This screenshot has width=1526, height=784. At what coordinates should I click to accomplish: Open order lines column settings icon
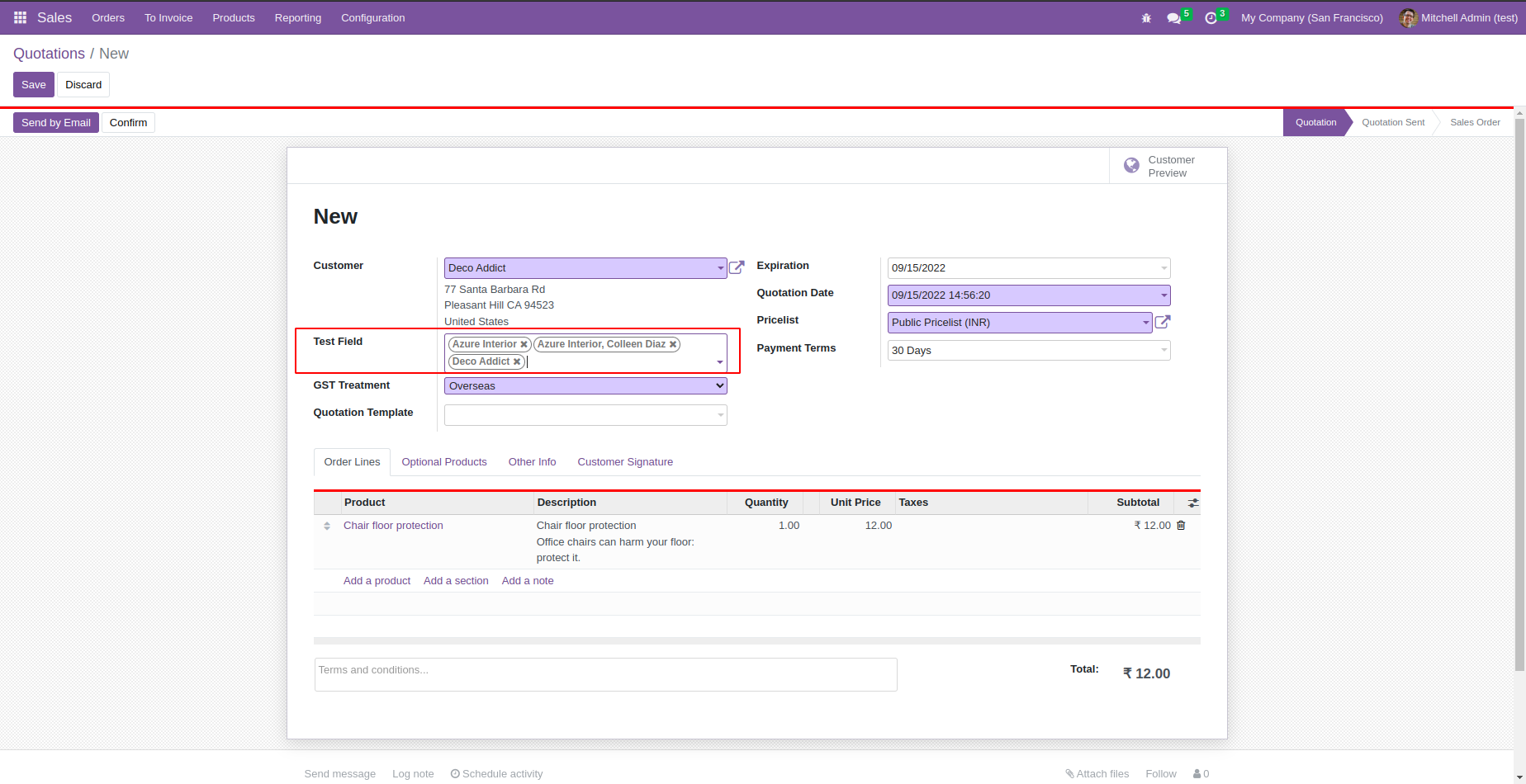pyautogui.click(x=1193, y=503)
